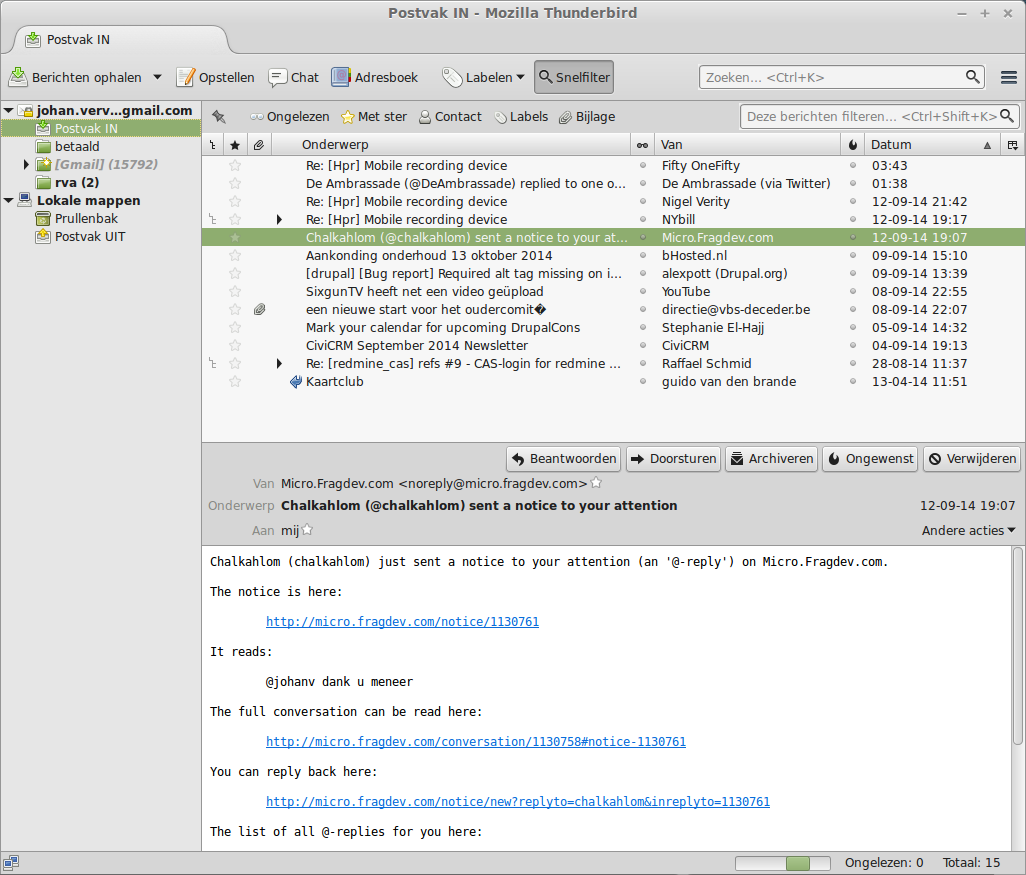Open the Andere acties dropdown

tap(968, 530)
